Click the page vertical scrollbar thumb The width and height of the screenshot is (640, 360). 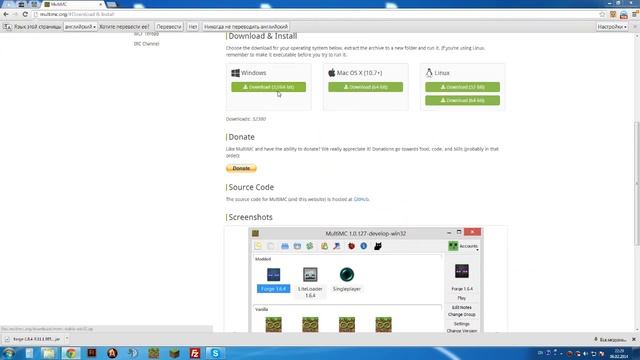pyautogui.click(x=637, y=184)
